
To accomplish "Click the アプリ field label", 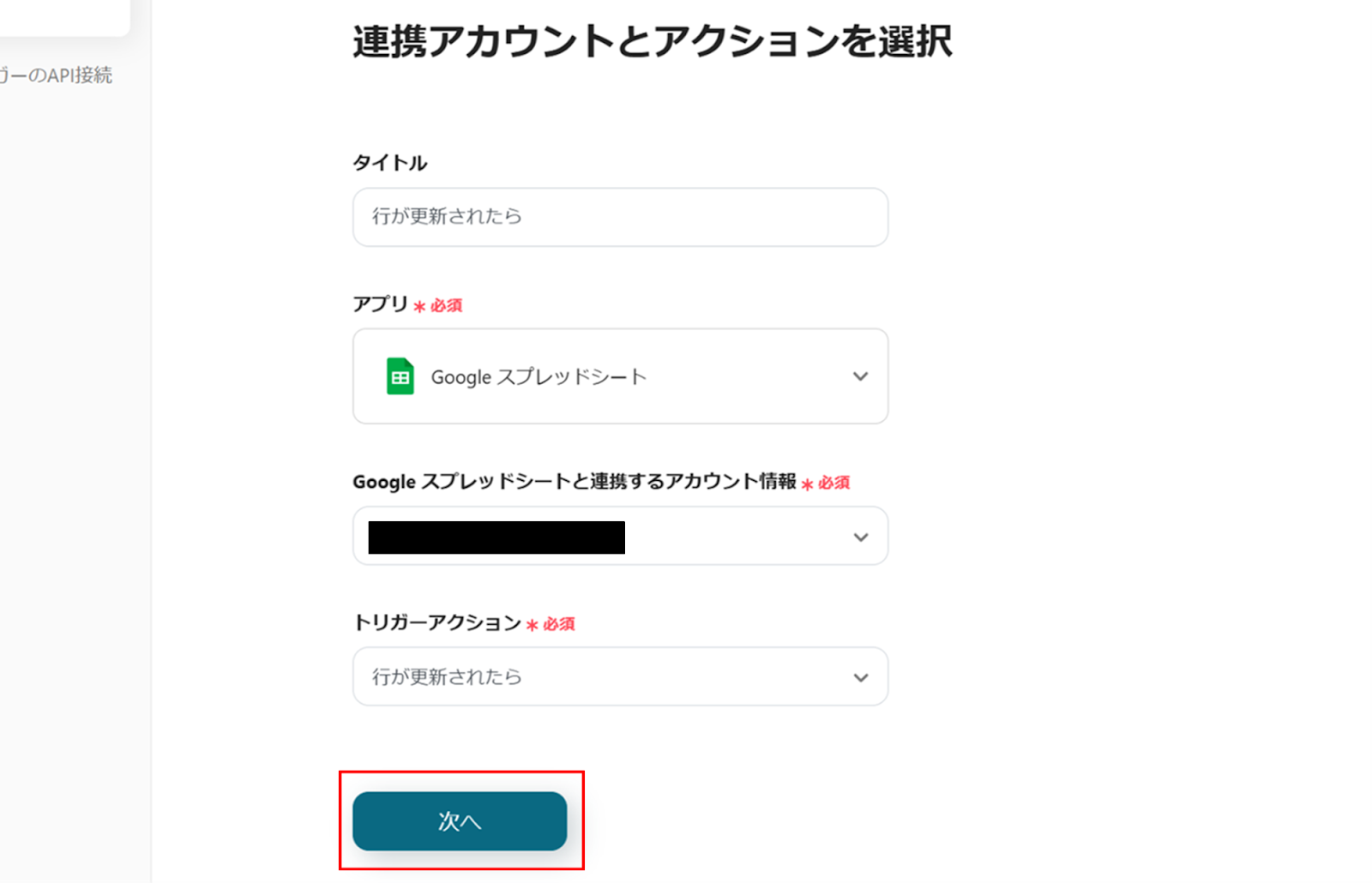I will tap(380, 304).
